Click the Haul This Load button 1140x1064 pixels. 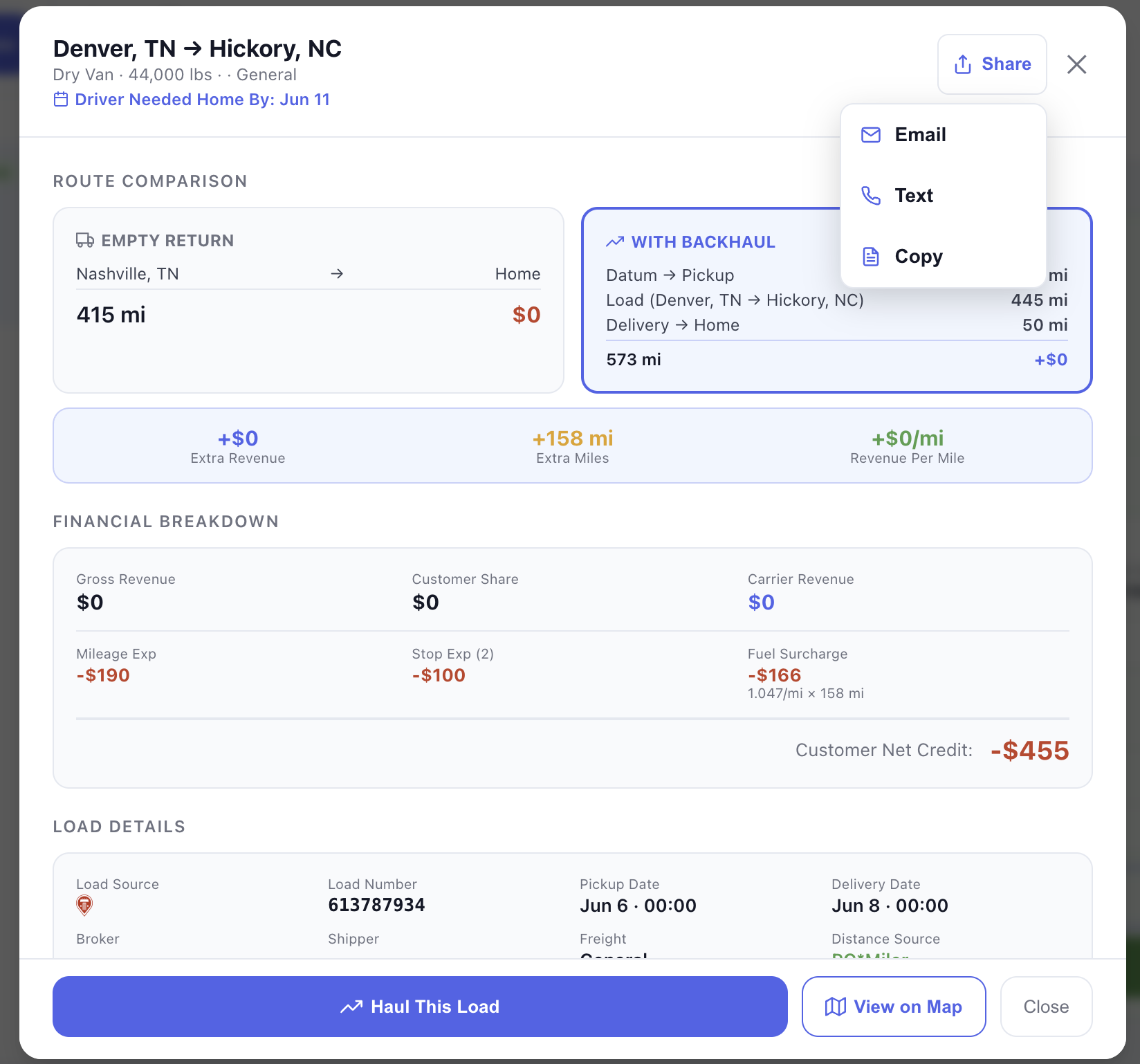pos(420,1007)
